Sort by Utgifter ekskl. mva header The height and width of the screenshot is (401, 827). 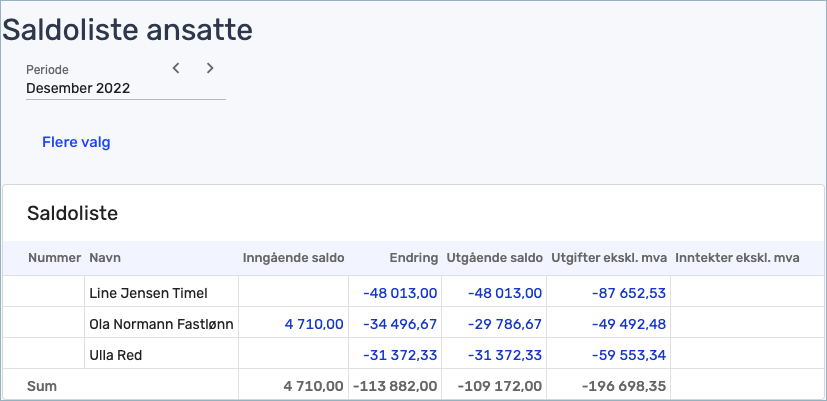click(x=609, y=258)
